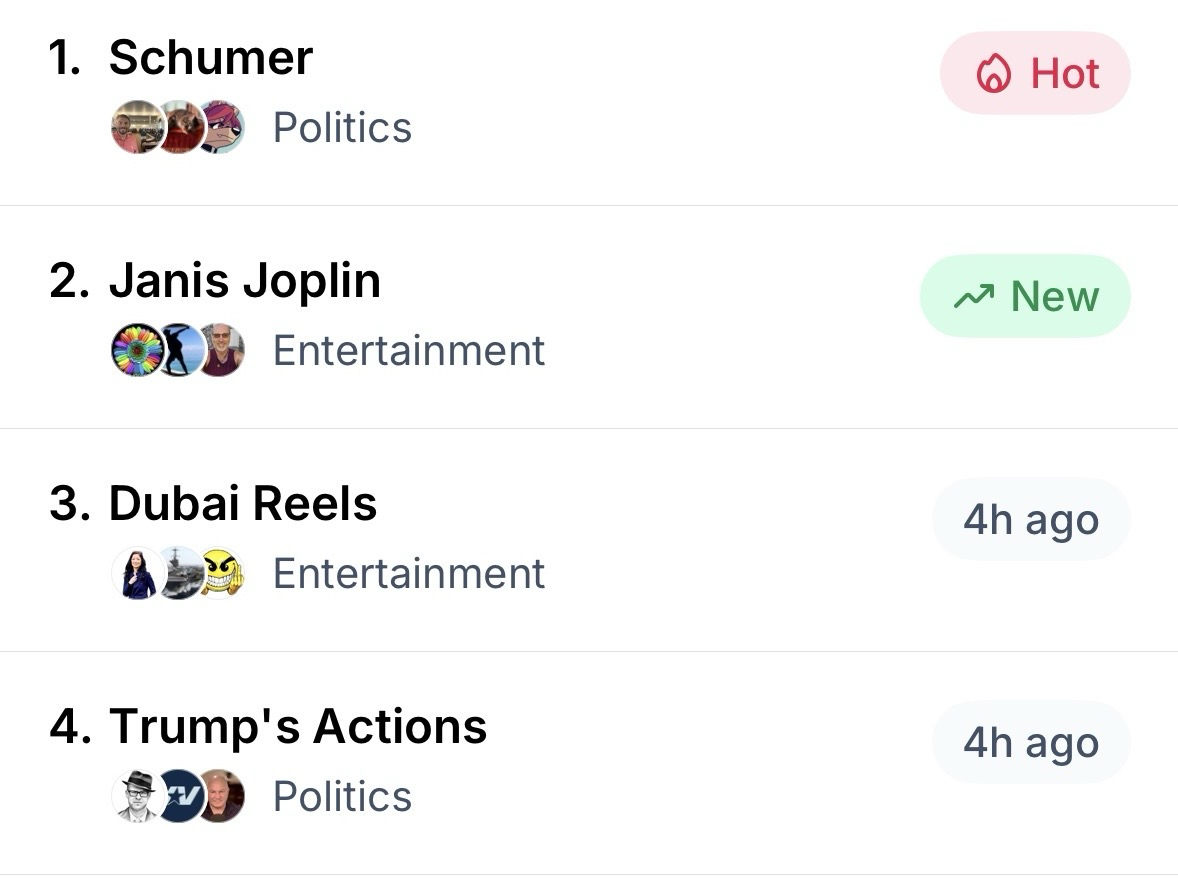
Task: Click the Entertainment label under Dubai Reels
Action: 409,574
